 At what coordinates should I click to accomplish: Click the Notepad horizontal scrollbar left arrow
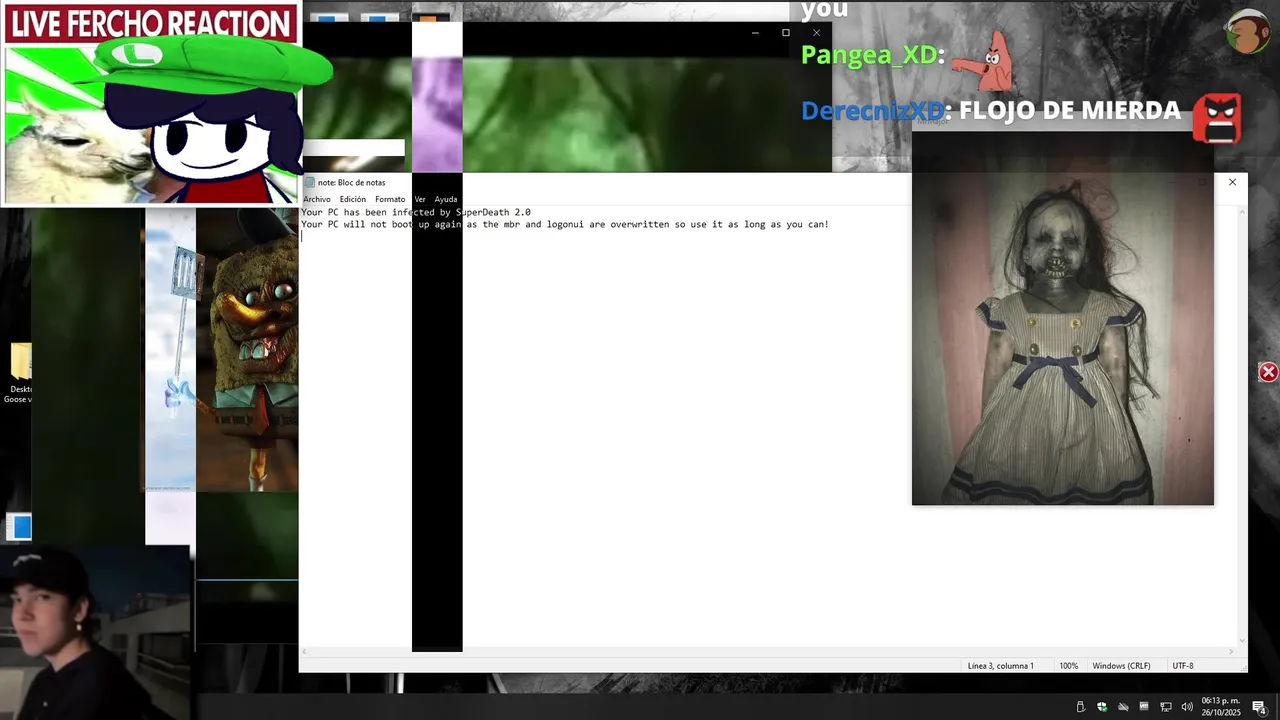[x=304, y=651]
